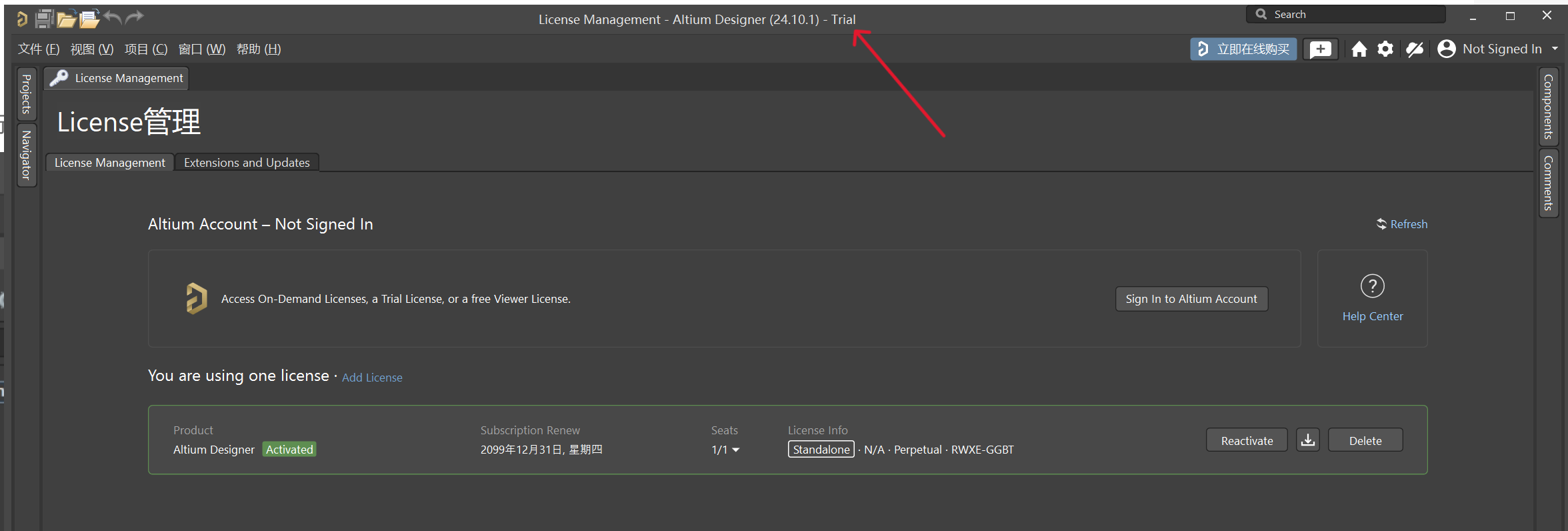
Task: Click the License管理 page heading
Action: (129, 122)
